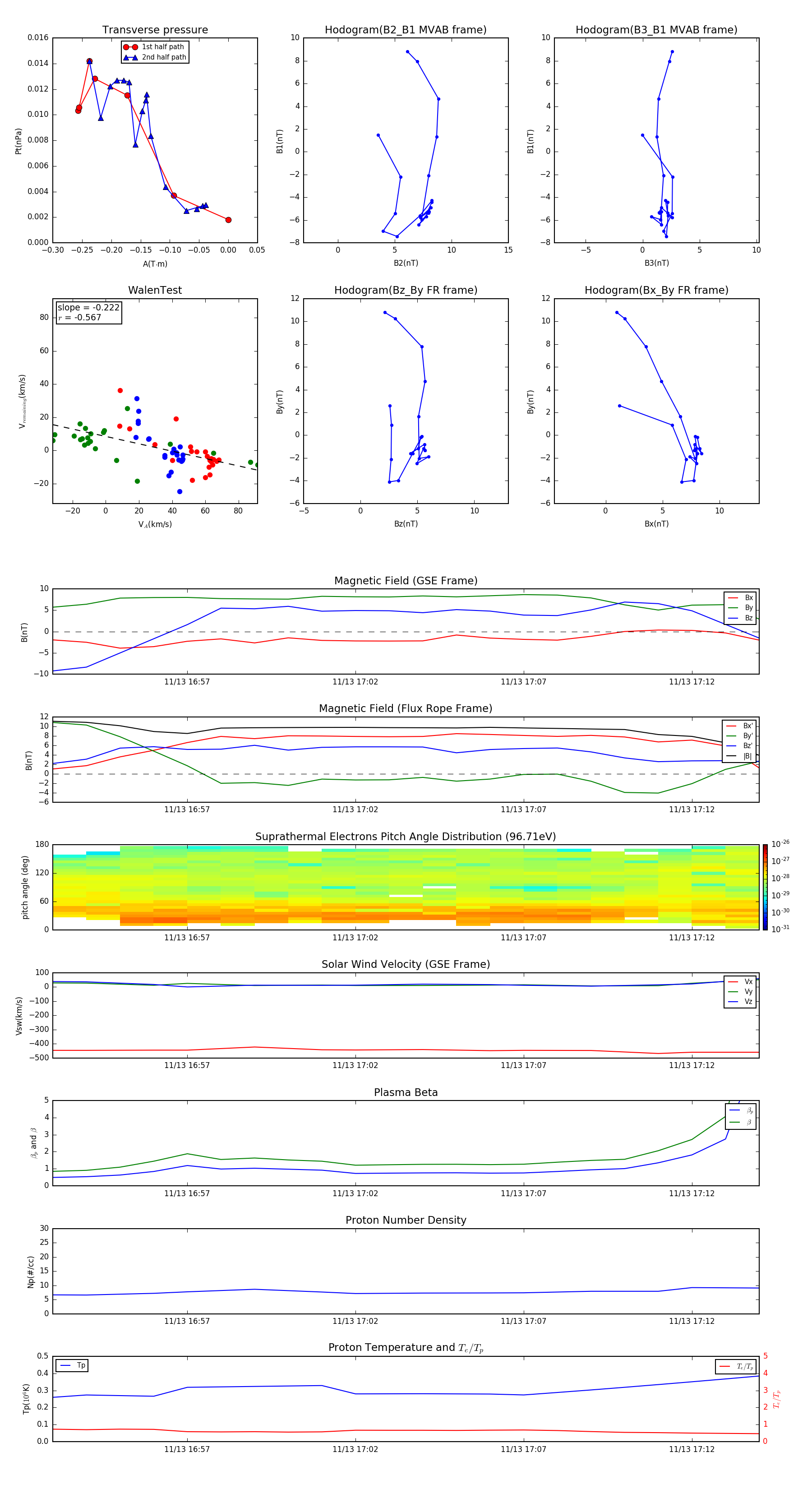Image resolution: width=812 pixels, height=1489 pixels.
Task: Click '11/13 16:57' tick on GSE magnetic plot
Action: pyautogui.click(x=187, y=682)
